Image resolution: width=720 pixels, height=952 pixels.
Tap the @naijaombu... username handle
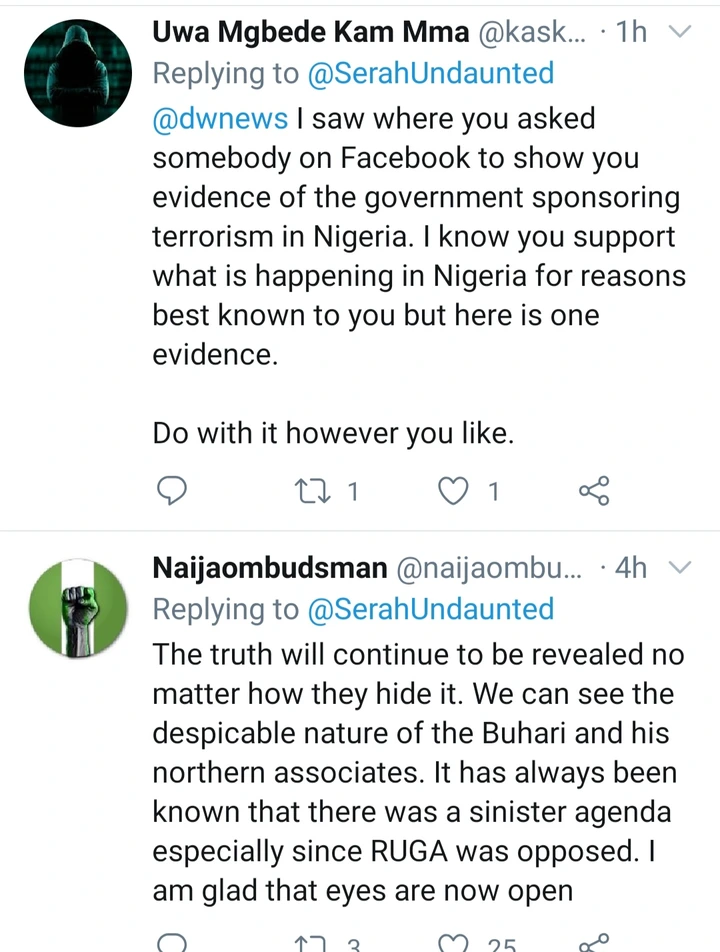(x=489, y=568)
